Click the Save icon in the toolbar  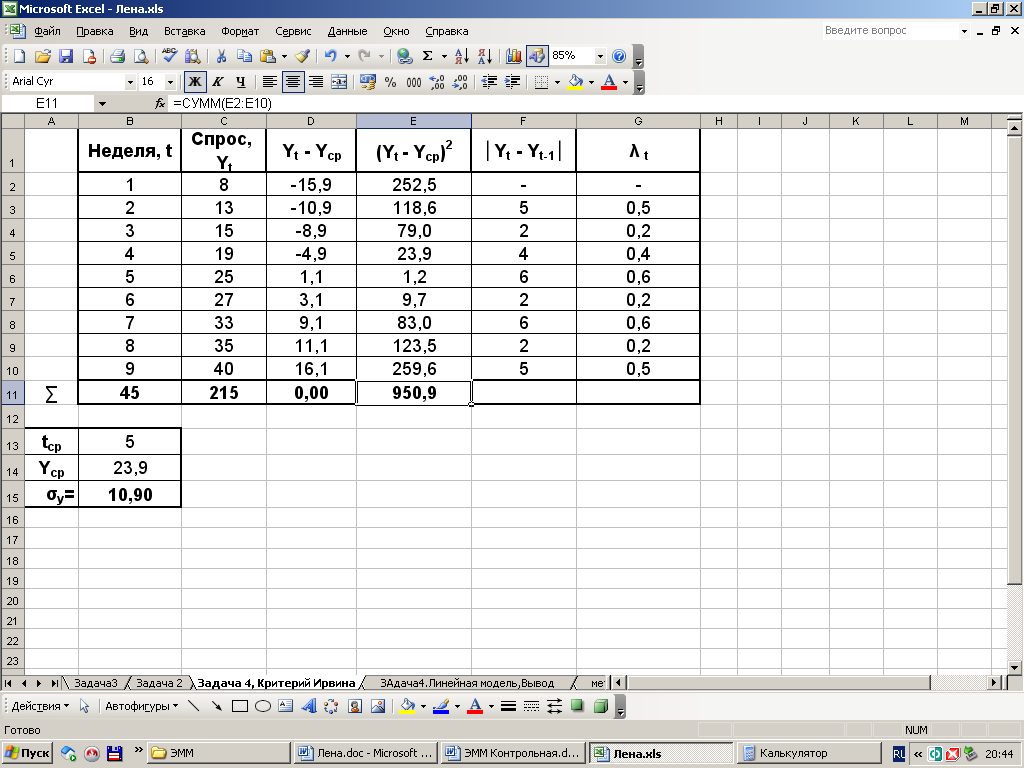click(66, 56)
